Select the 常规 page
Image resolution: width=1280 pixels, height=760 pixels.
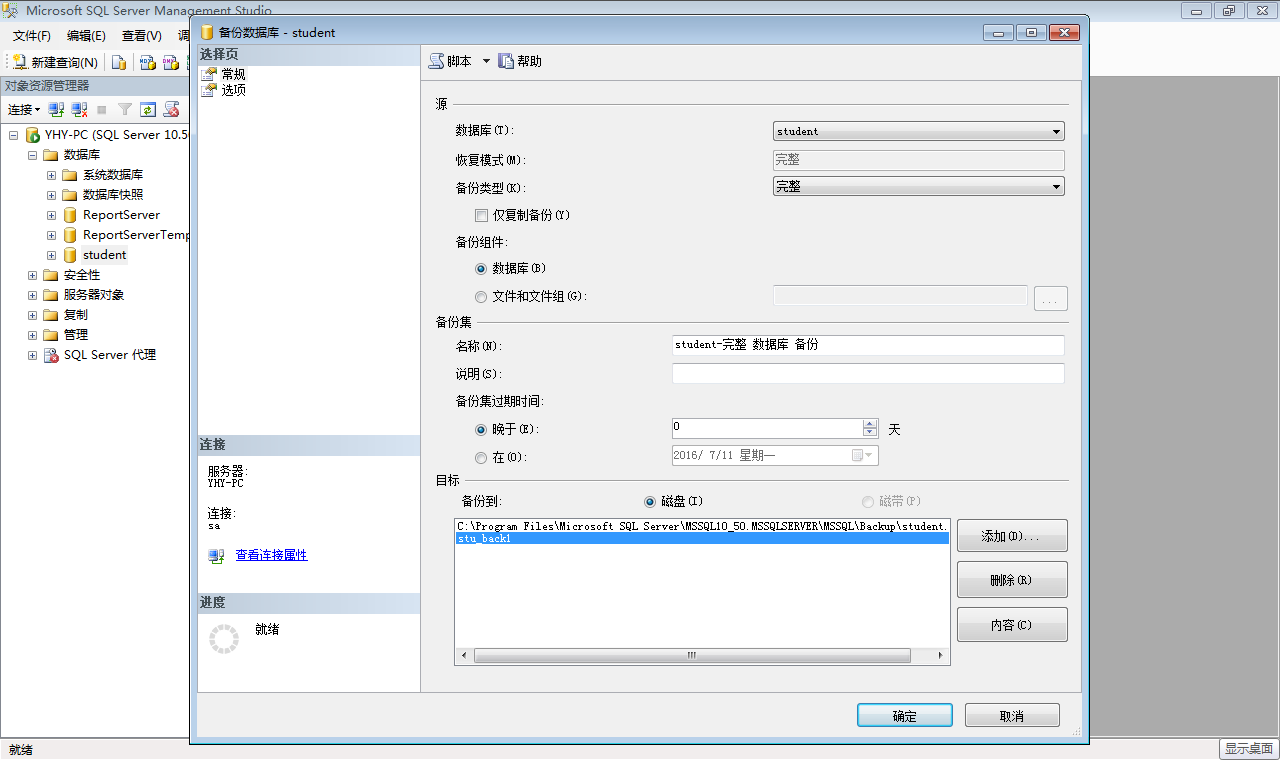(x=233, y=74)
